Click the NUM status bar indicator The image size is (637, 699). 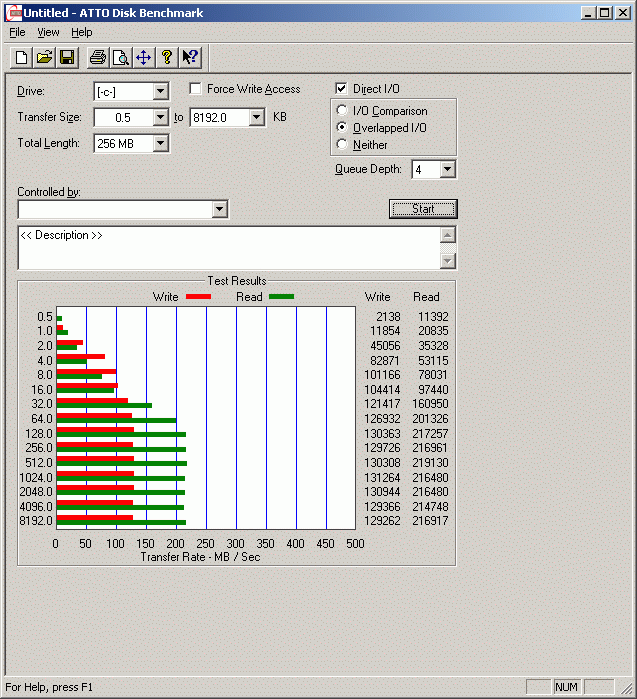(567, 687)
